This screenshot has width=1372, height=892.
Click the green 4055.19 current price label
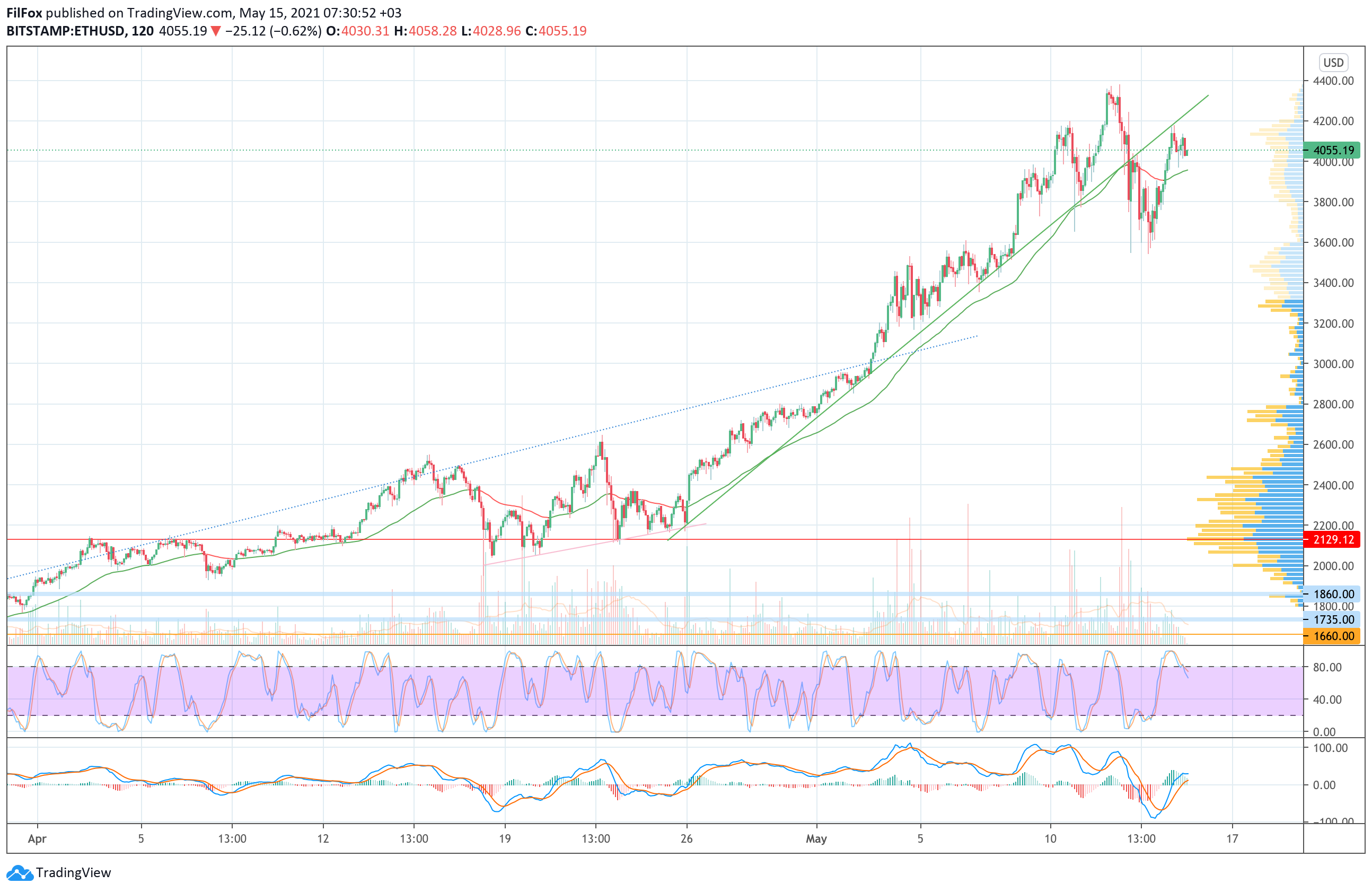pyautogui.click(x=1333, y=151)
